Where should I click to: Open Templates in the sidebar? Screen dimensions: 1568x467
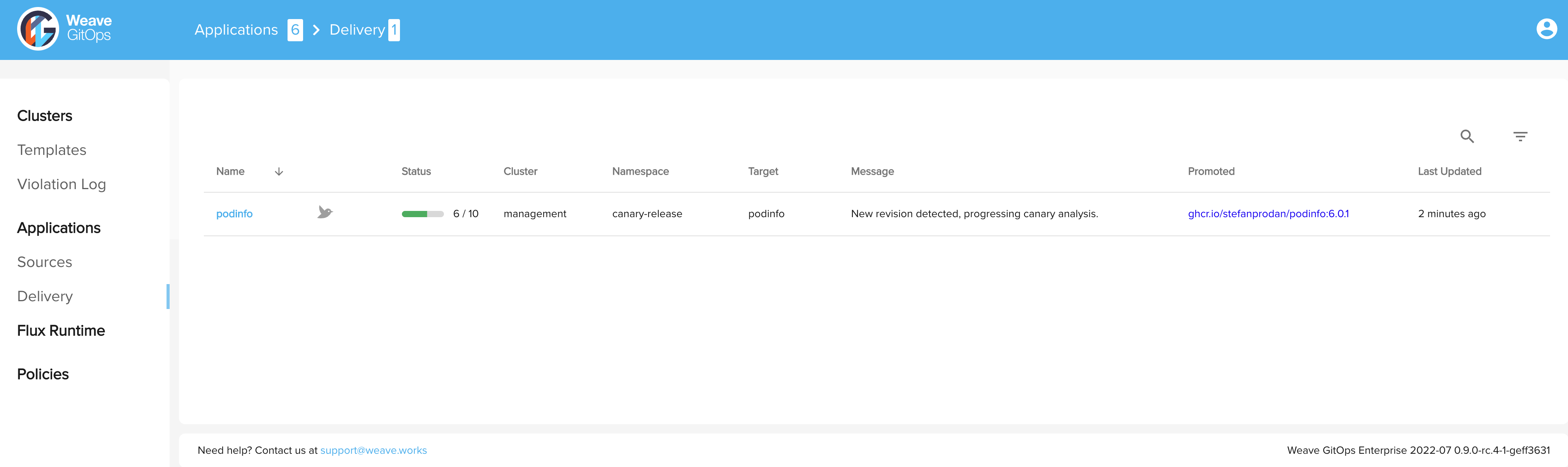click(x=52, y=150)
